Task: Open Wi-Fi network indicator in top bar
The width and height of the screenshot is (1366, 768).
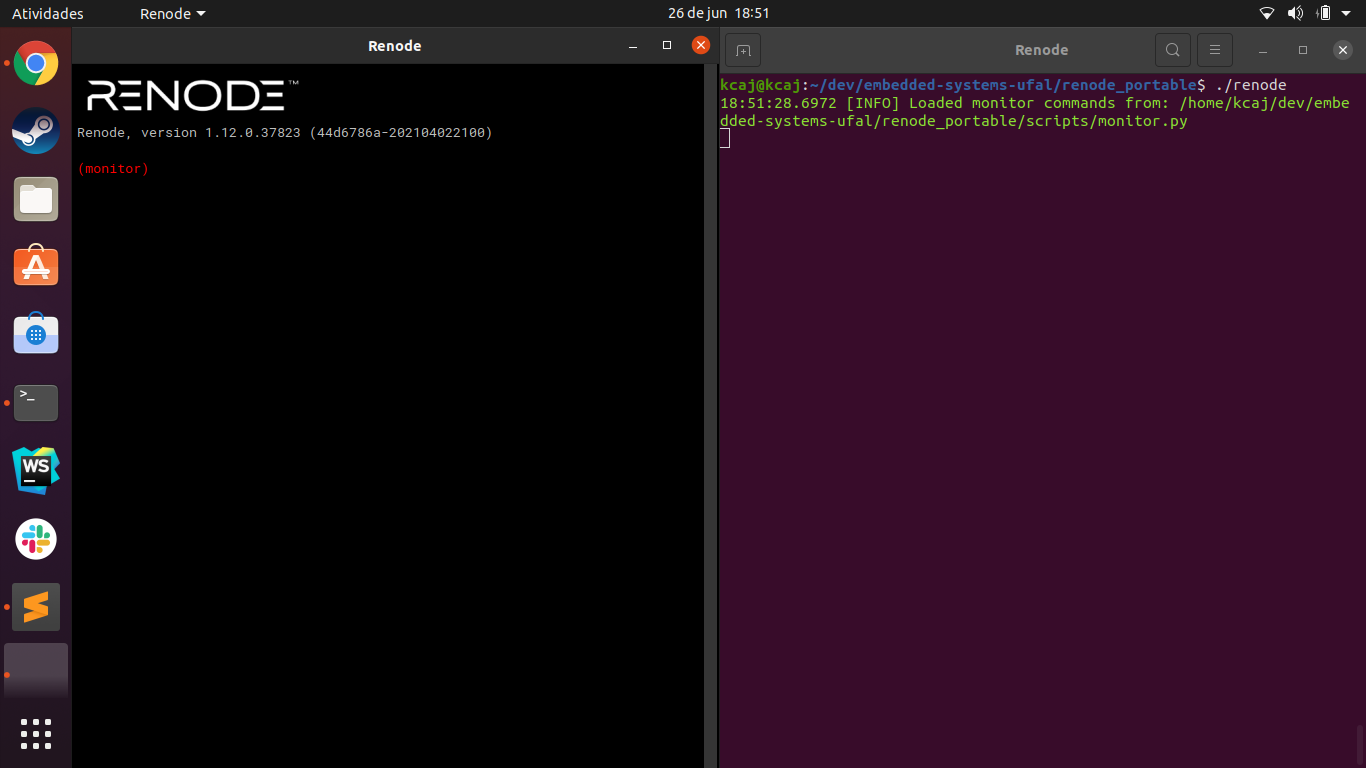Action: [x=1267, y=14]
